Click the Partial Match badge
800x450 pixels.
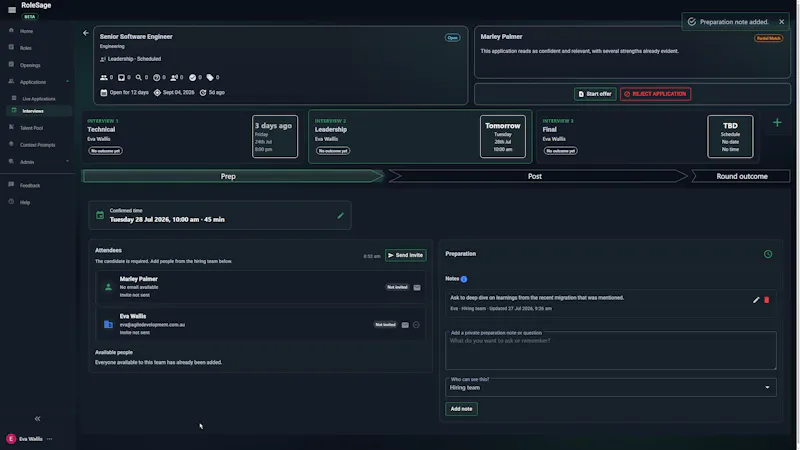click(768, 38)
